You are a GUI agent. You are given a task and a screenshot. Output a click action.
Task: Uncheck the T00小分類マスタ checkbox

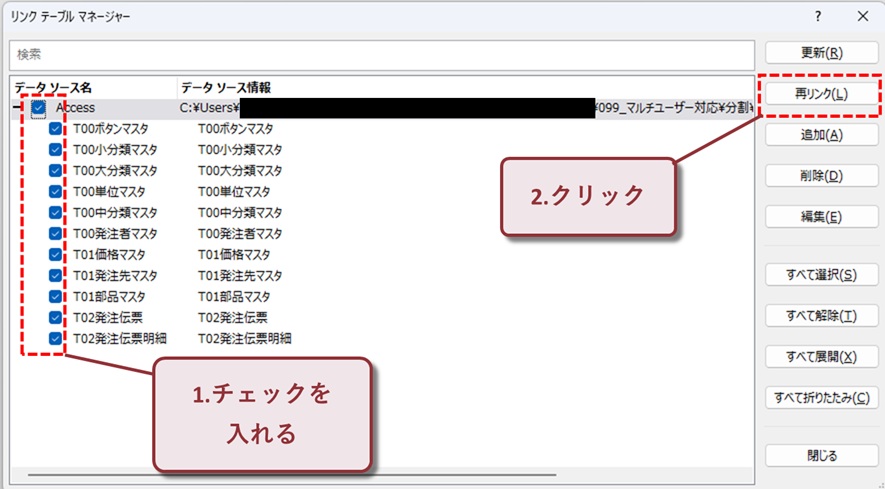55,150
